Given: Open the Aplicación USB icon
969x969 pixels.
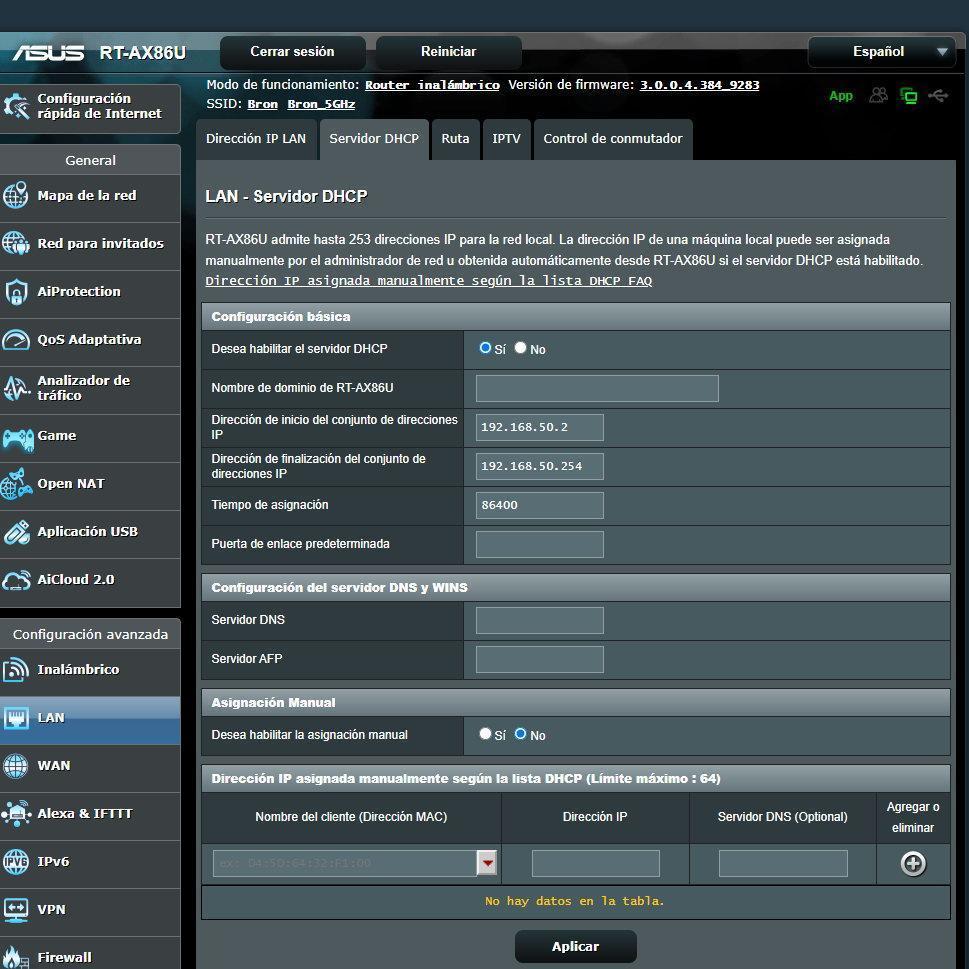Looking at the screenshot, I should point(16,532).
